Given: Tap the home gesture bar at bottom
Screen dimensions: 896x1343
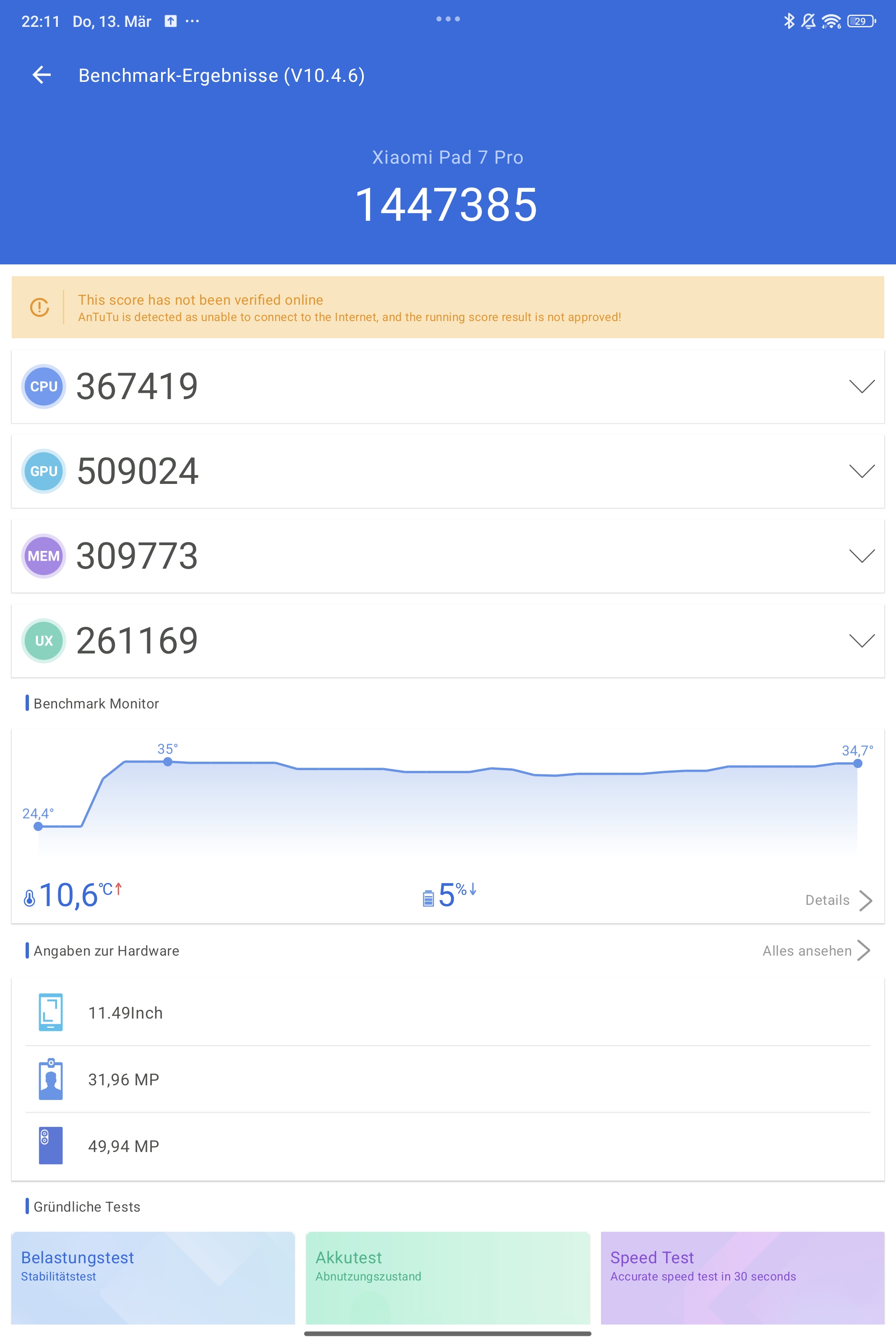Looking at the screenshot, I should tap(448, 1333).
